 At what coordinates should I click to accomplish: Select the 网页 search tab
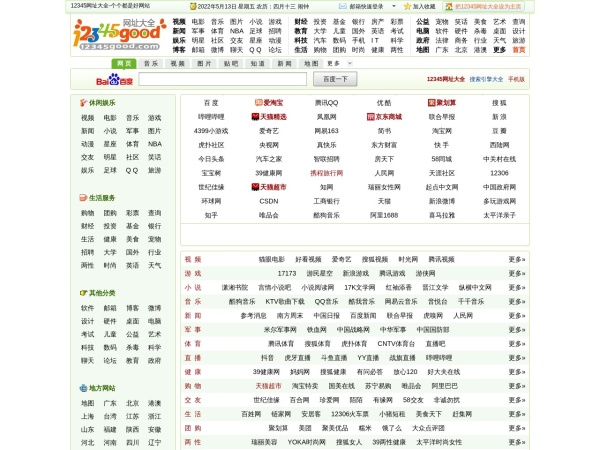point(123,63)
